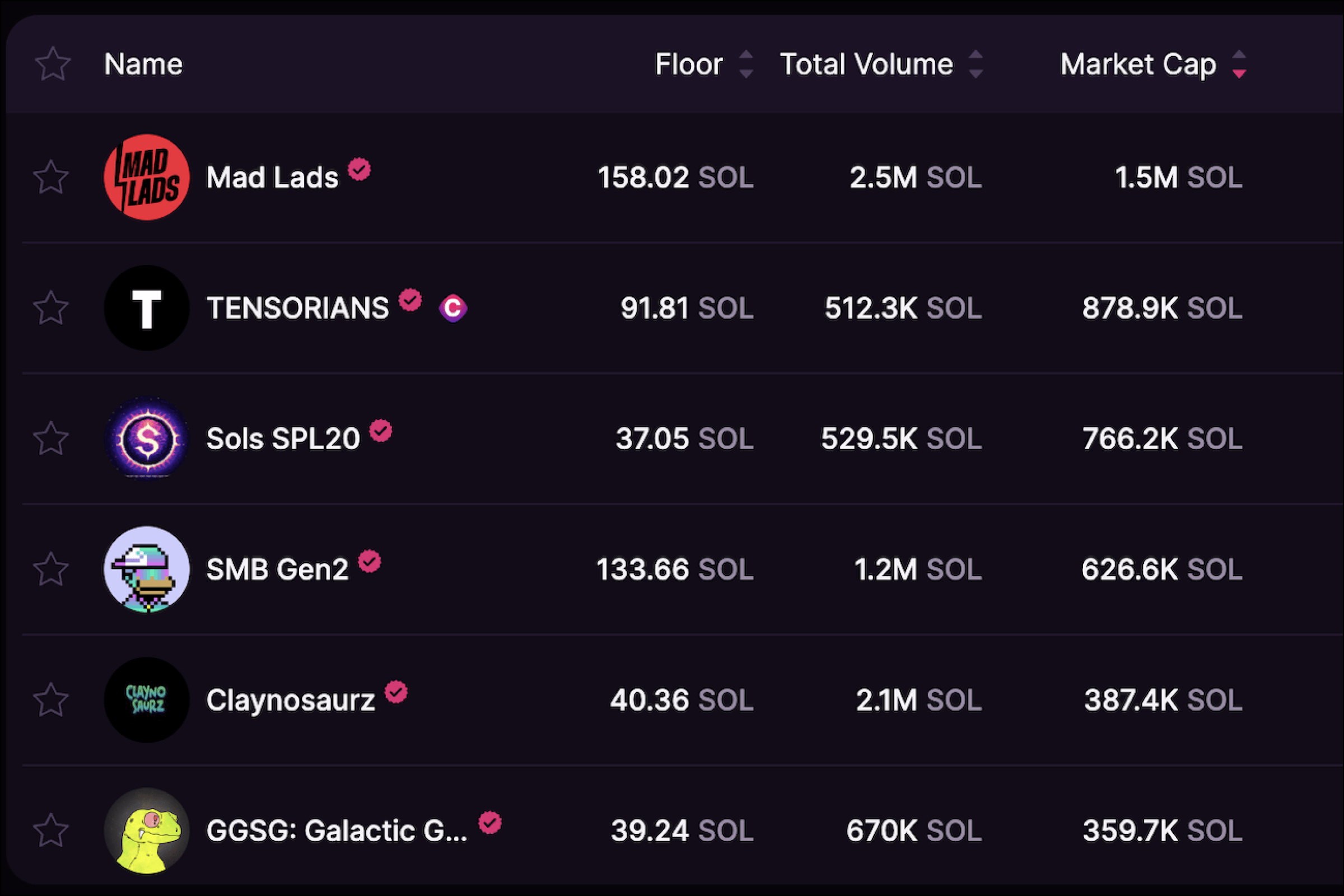Open the TENSORIANS collection name
Viewport: 1344px width, 896px height.
[298, 308]
